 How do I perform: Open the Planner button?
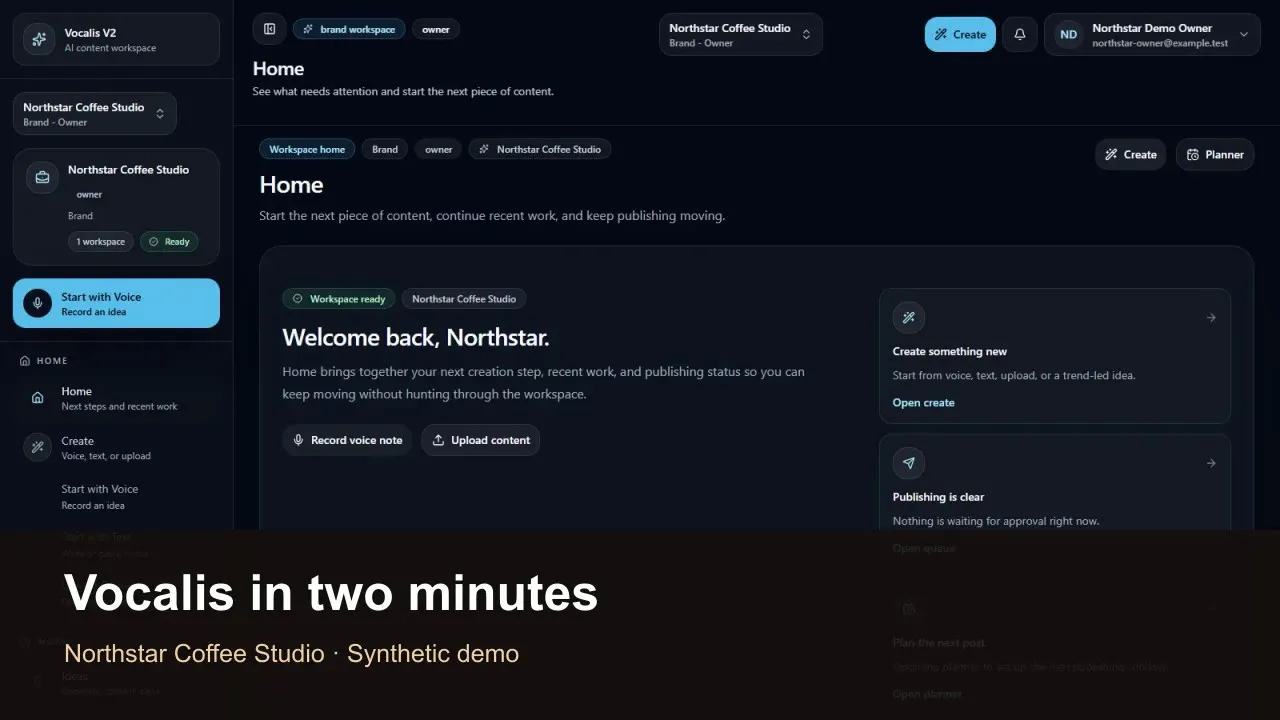(1215, 154)
